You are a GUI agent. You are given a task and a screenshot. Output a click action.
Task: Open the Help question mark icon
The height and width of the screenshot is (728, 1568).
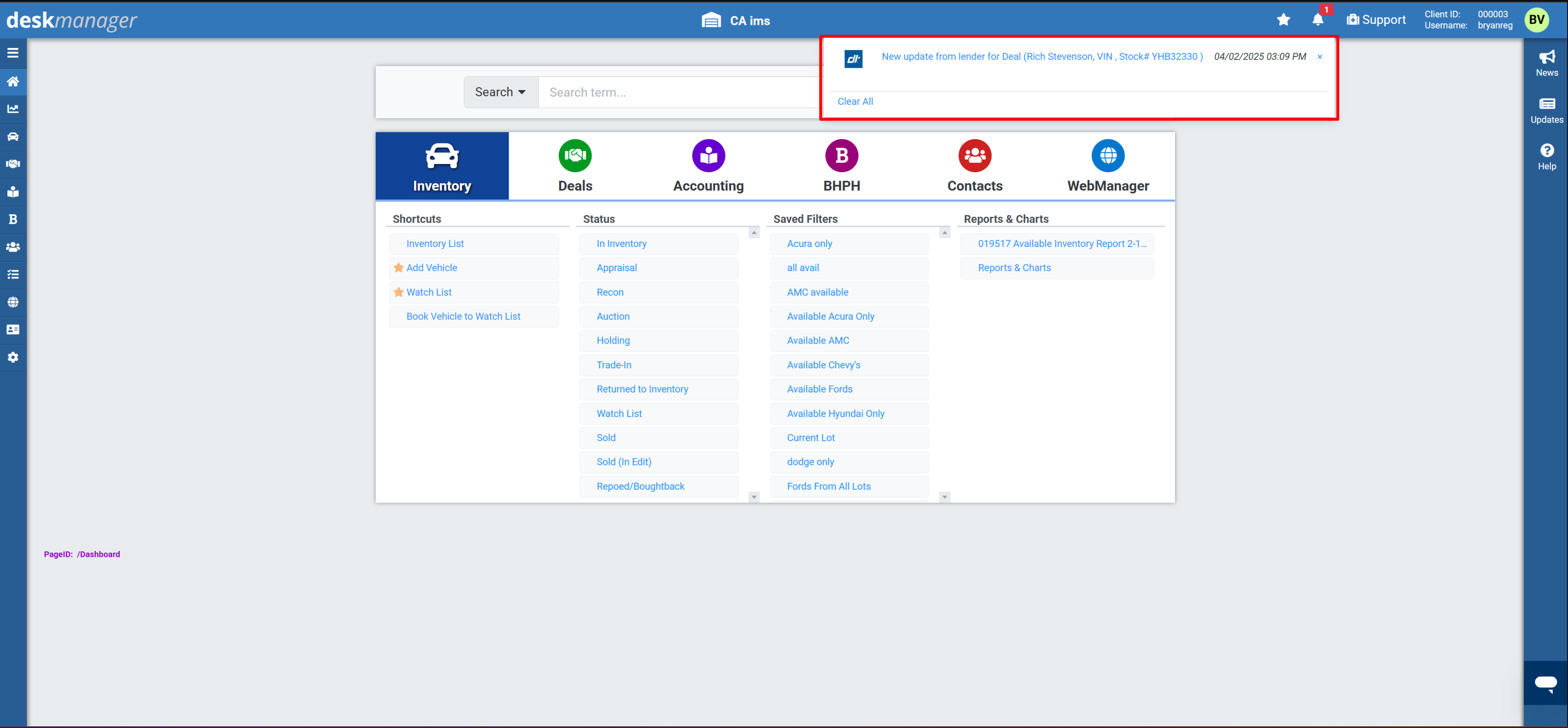coord(1546,156)
